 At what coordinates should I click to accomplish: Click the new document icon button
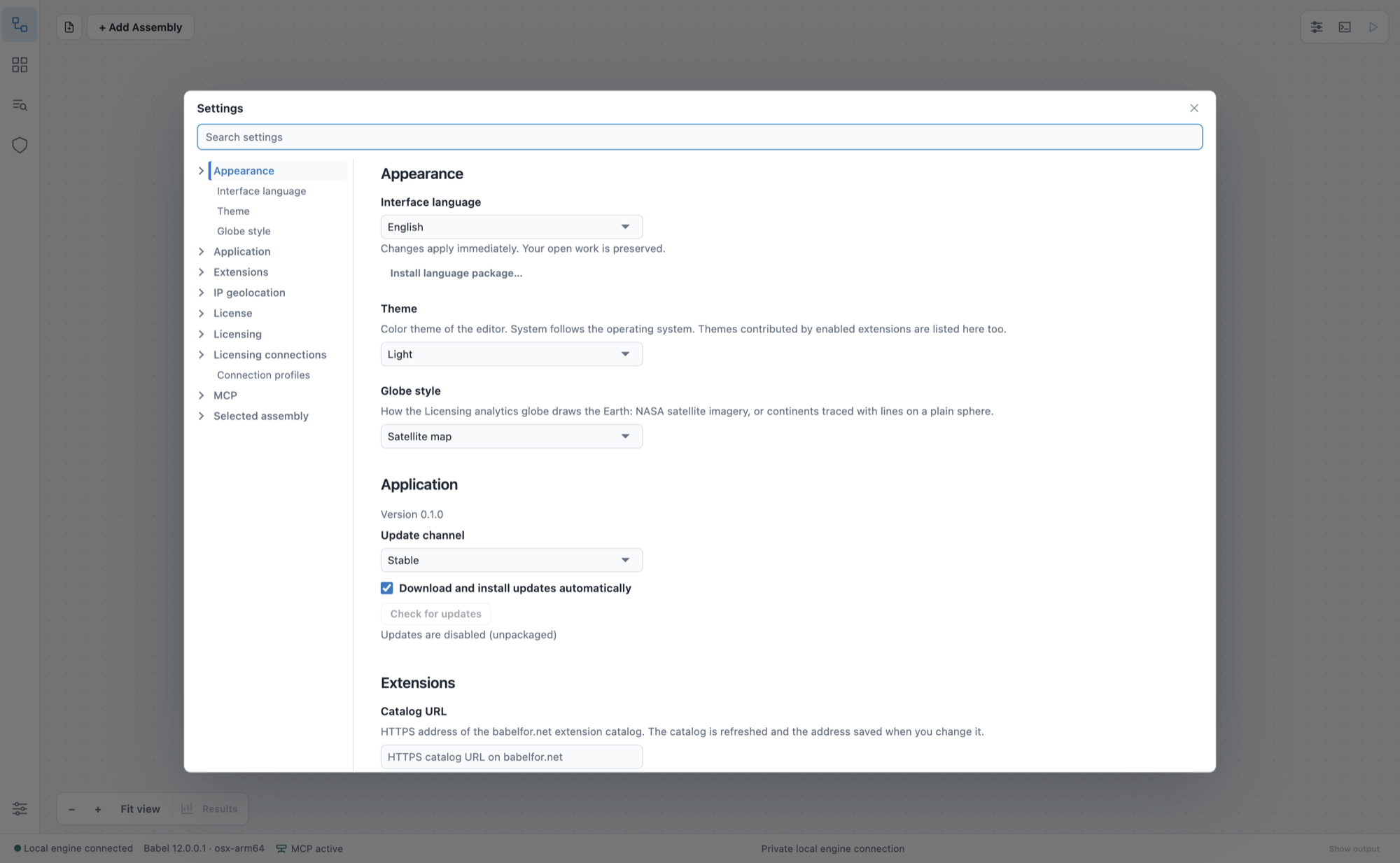[69, 27]
